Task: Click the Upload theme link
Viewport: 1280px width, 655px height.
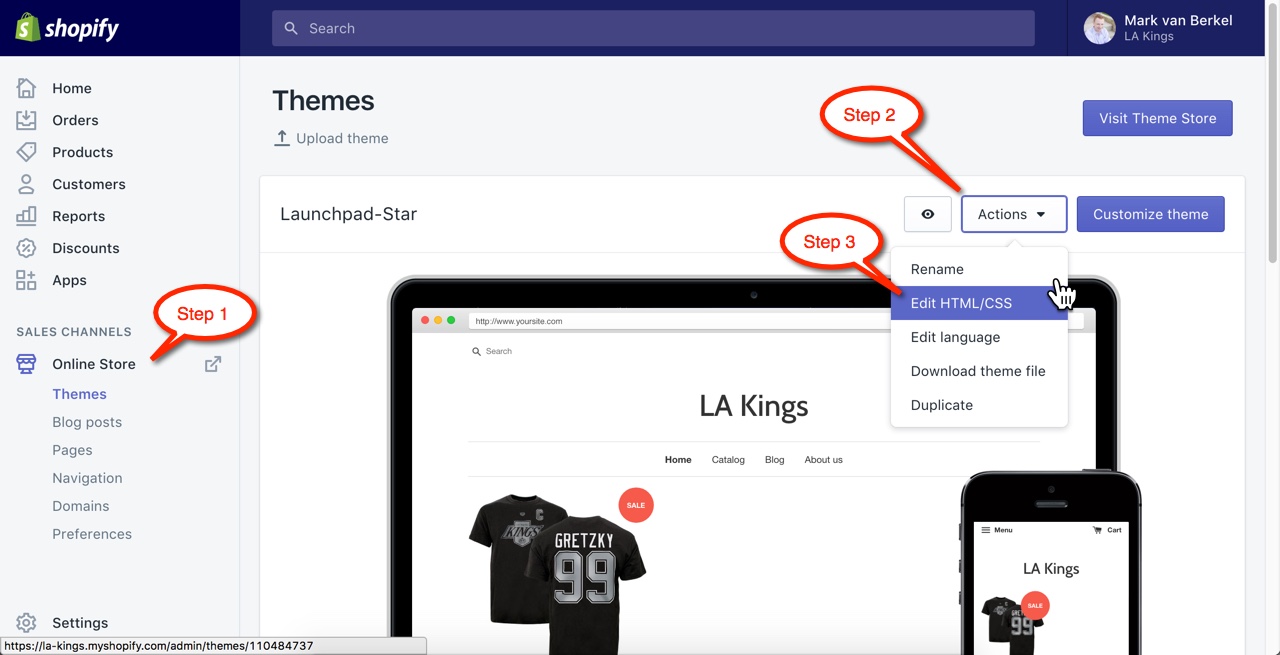Action: tap(331, 138)
